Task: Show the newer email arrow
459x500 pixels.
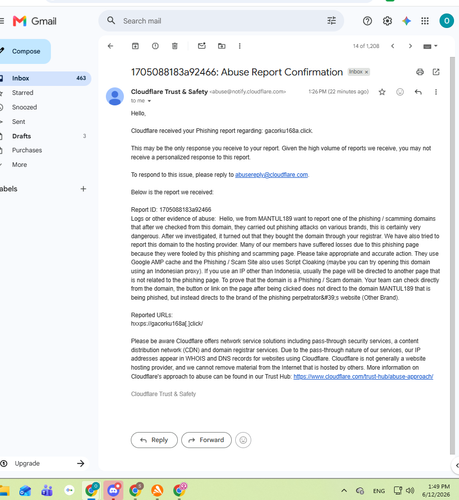Action: (x=393, y=46)
